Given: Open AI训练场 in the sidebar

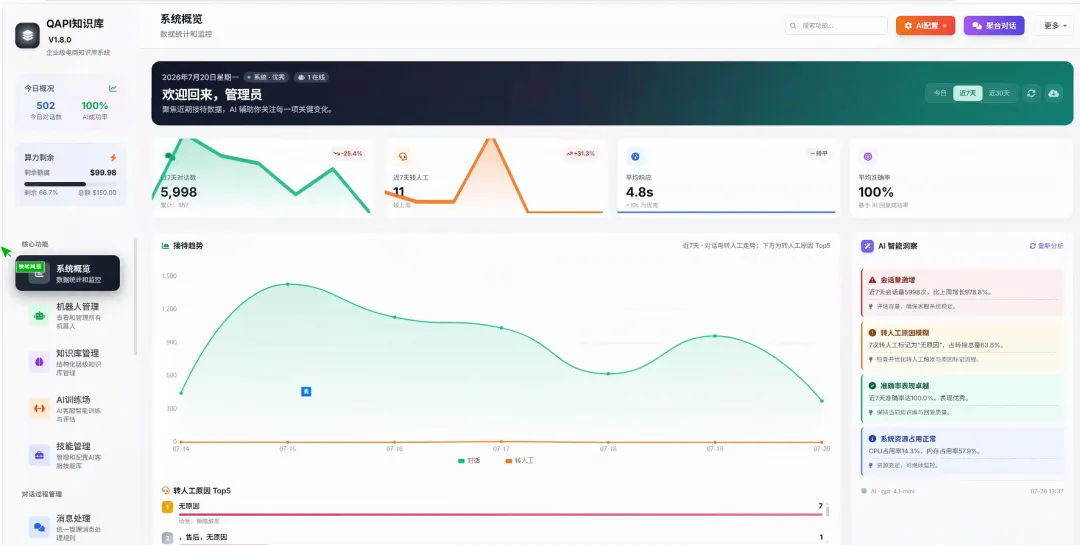Looking at the screenshot, I should [68, 408].
